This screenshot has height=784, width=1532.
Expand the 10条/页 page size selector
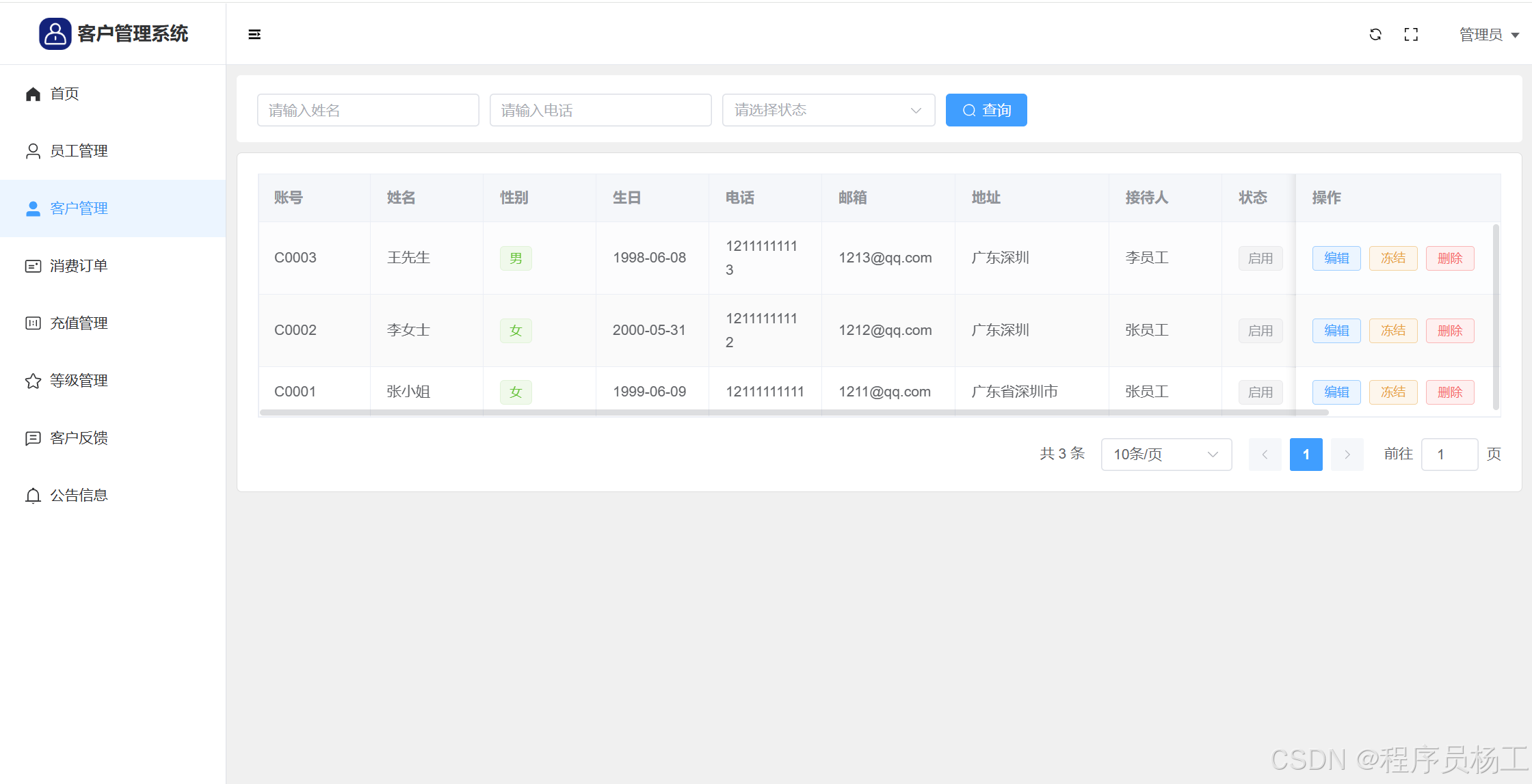click(x=1165, y=455)
